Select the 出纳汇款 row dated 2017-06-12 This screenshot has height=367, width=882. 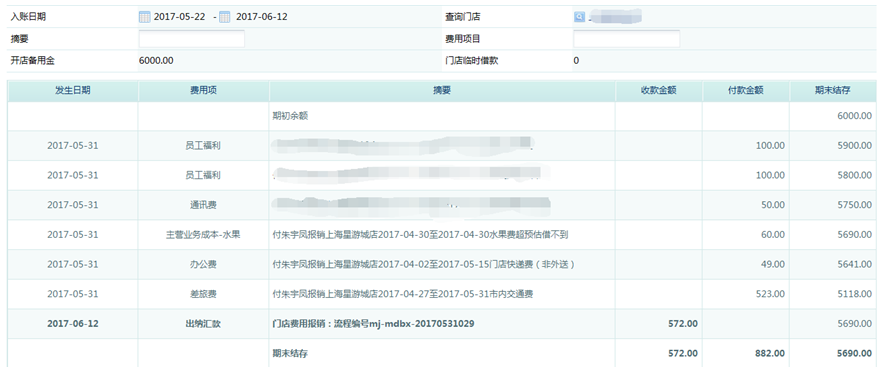(442, 324)
